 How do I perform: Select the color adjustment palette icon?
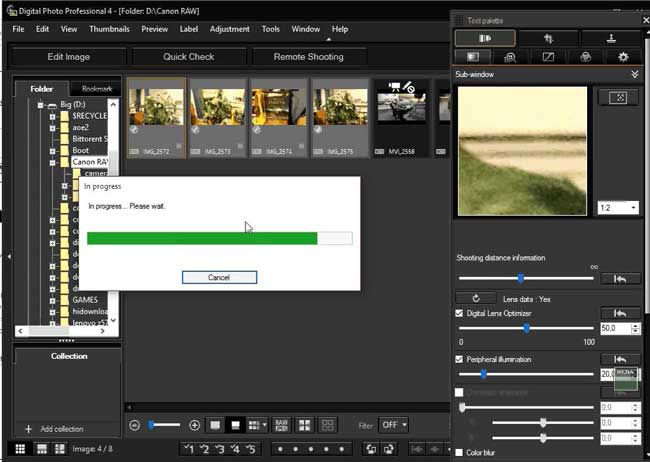(585, 57)
